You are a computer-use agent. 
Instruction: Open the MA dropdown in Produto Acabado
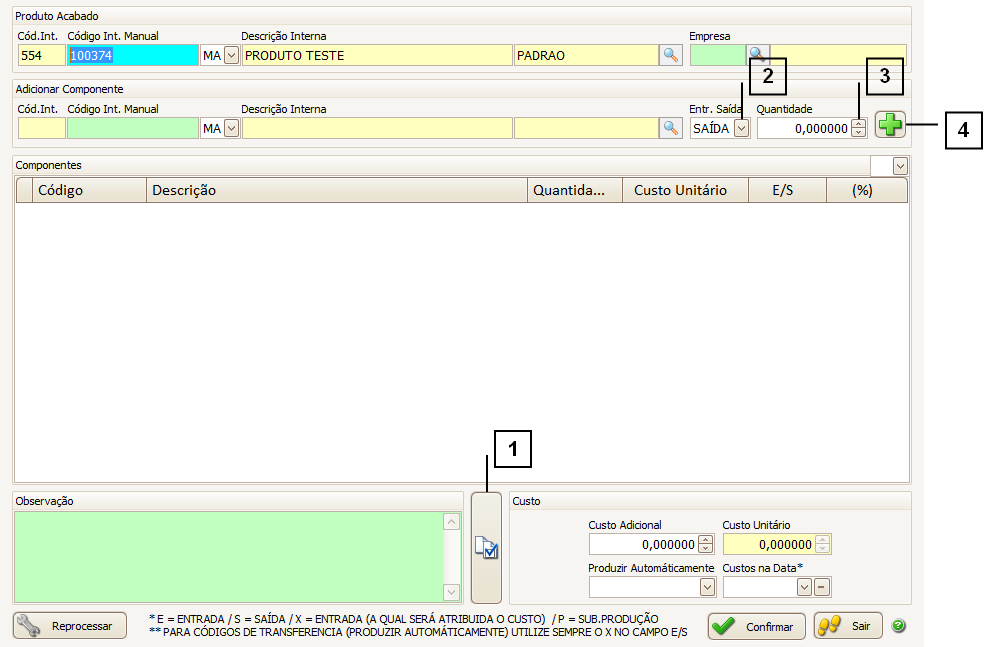click(232, 56)
